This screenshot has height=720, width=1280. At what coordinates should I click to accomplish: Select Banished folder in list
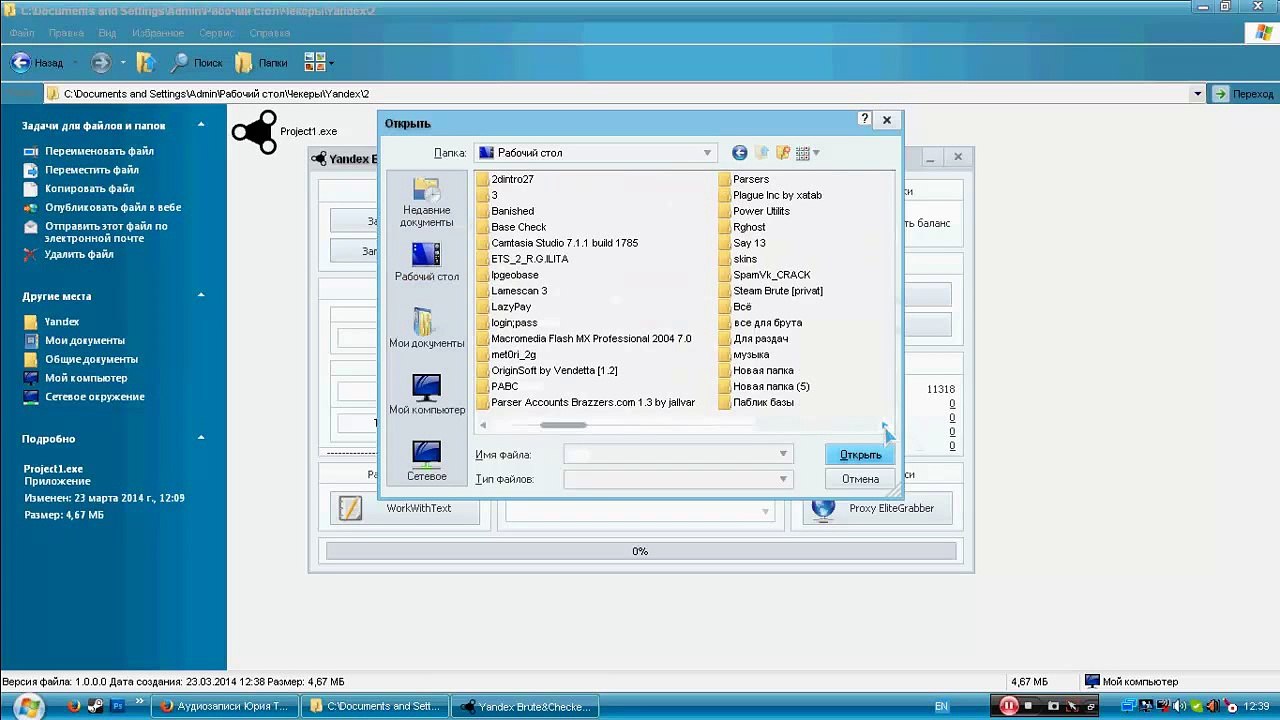point(505,211)
